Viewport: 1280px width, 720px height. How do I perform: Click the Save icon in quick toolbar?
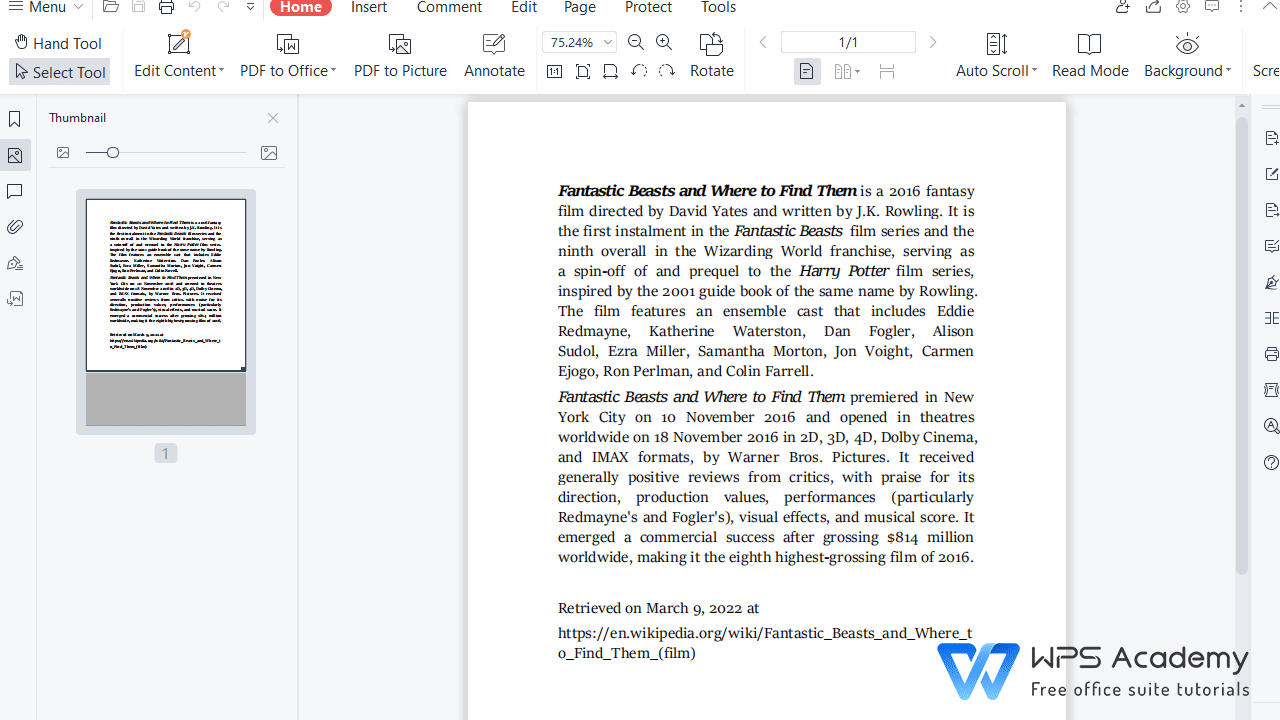[x=139, y=7]
